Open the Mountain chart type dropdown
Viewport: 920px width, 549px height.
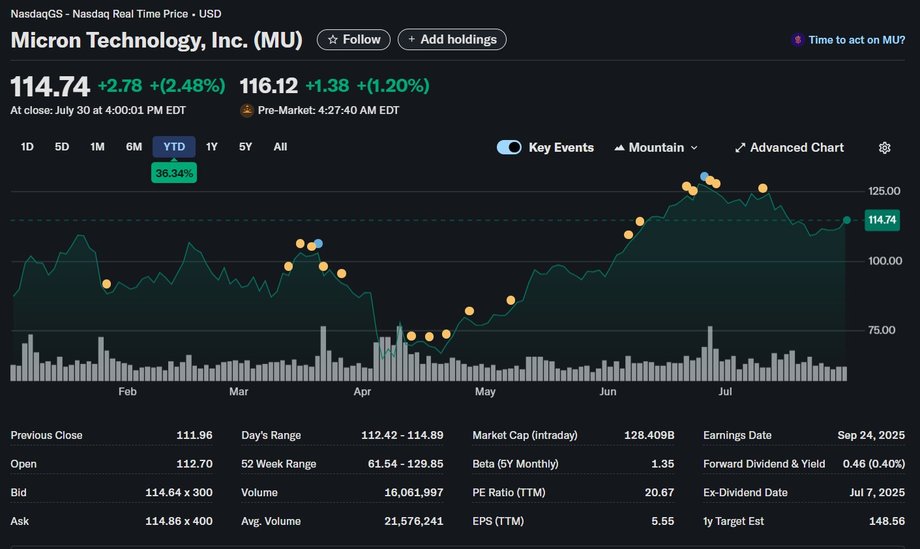(x=656, y=148)
